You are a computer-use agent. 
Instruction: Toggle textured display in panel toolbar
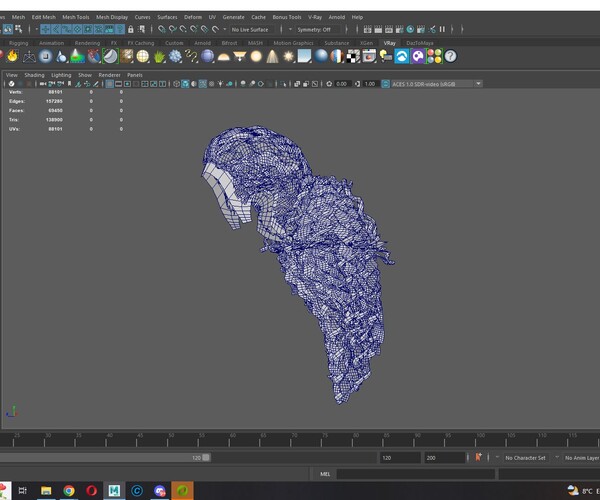tap(212, 84)
